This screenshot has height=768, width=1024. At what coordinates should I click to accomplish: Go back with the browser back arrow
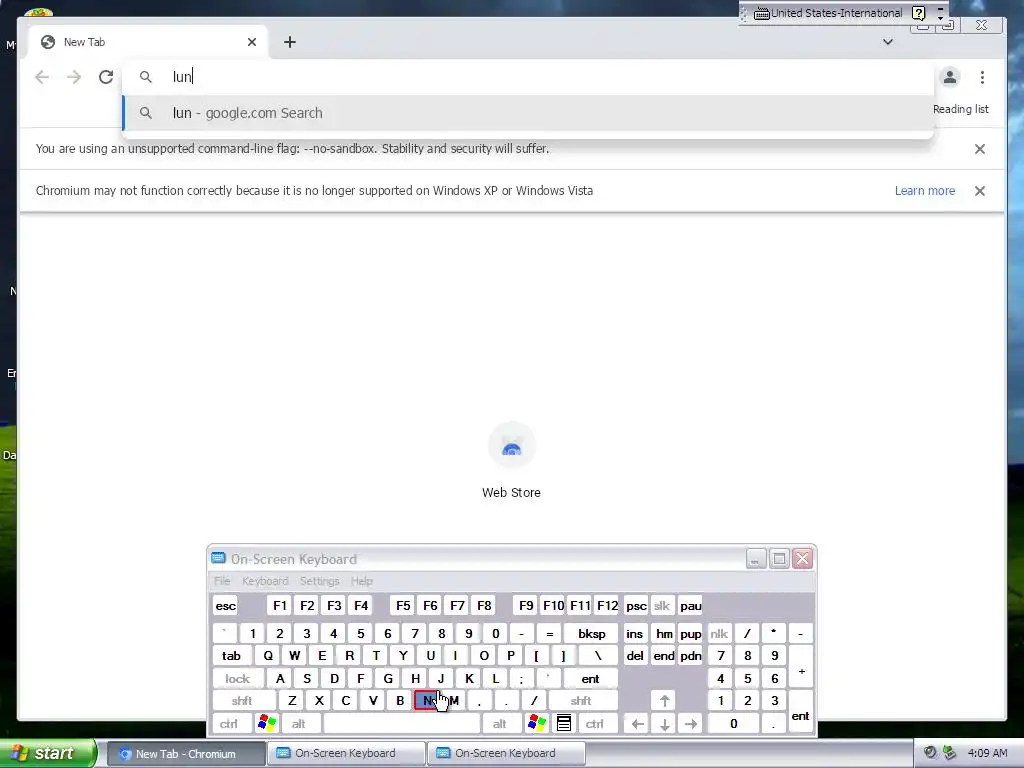42,77
